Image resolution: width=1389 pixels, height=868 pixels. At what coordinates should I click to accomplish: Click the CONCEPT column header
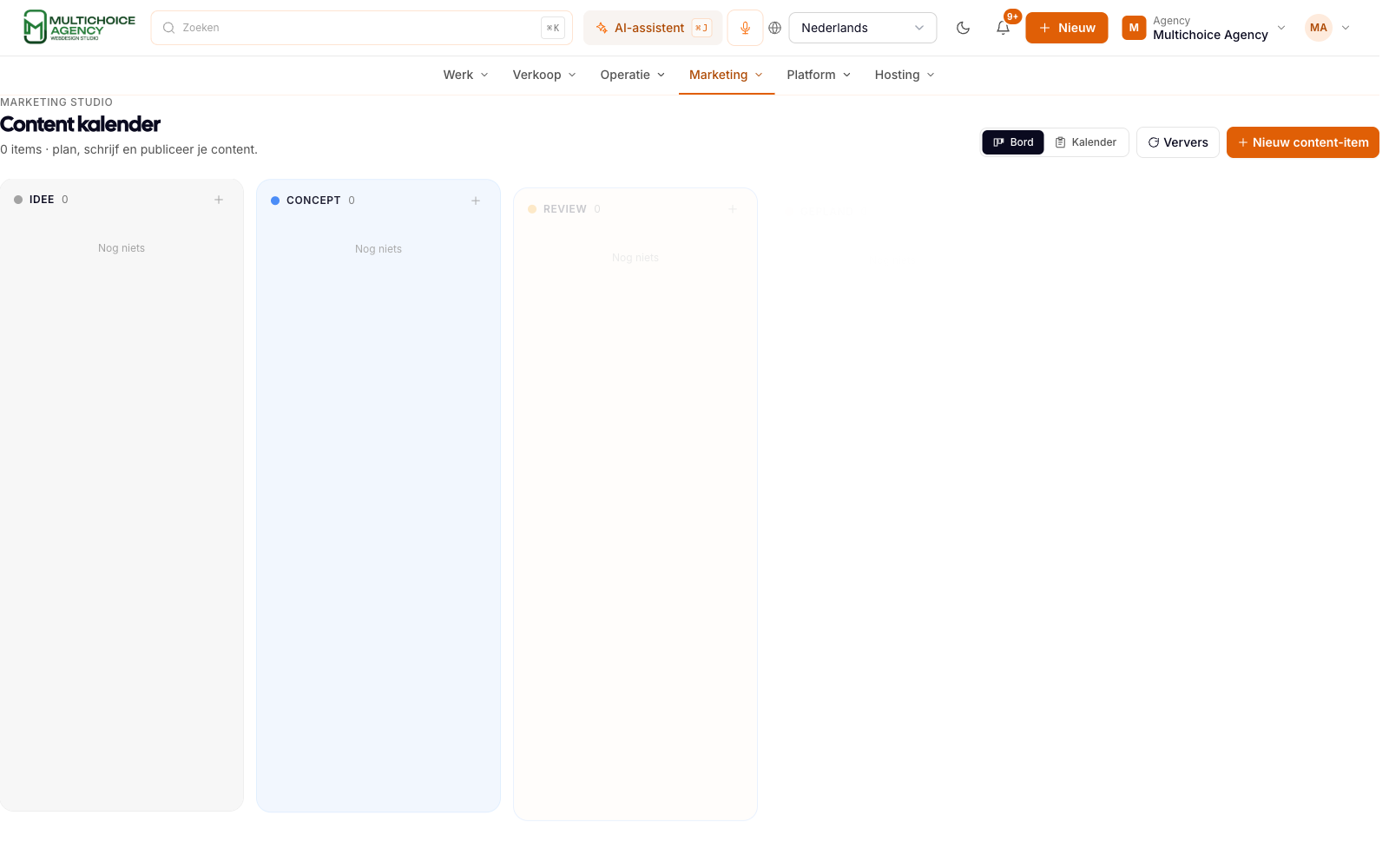click(313, 201)
